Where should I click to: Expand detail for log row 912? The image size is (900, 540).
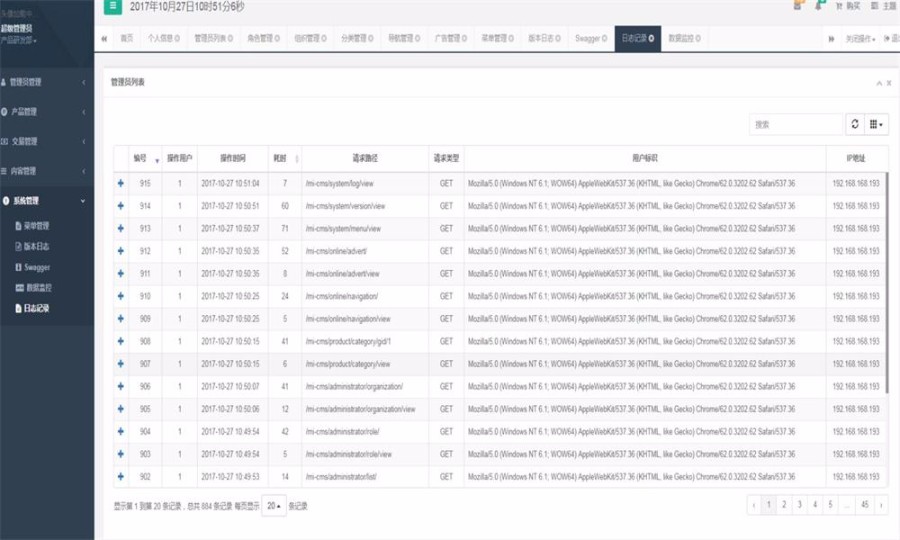click(121, 251)
